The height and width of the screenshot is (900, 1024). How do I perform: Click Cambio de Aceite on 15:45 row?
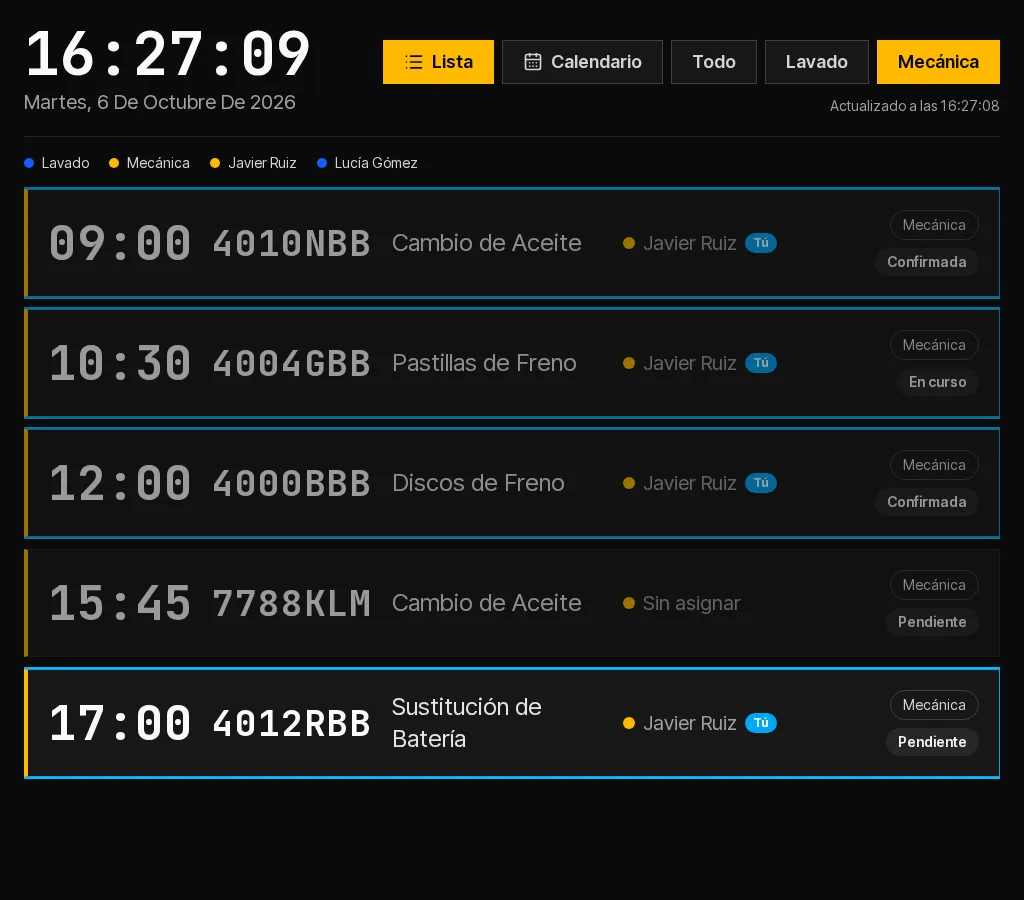[487, 603]
